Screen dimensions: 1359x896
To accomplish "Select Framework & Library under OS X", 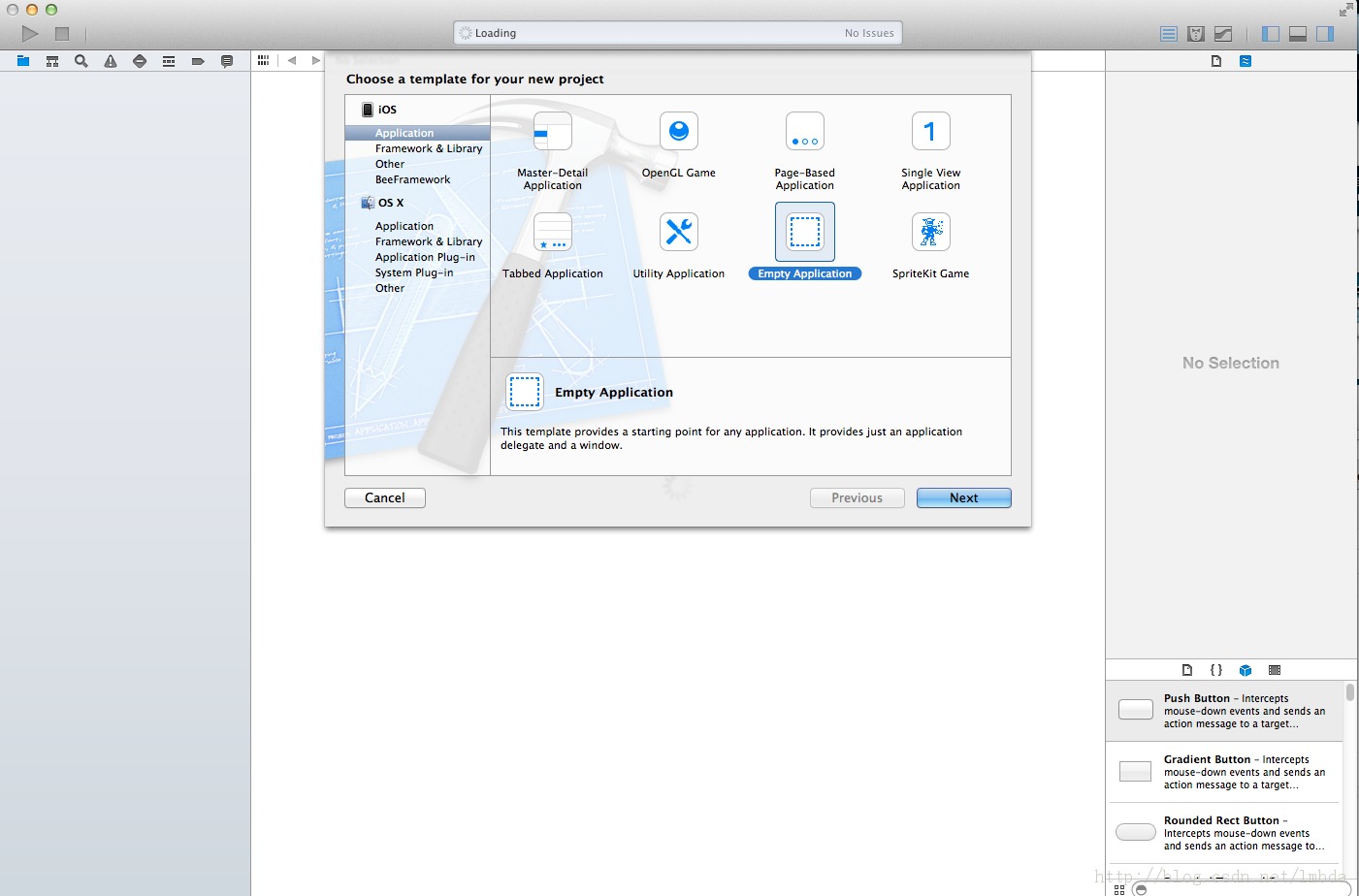I will tap(429, 241).
